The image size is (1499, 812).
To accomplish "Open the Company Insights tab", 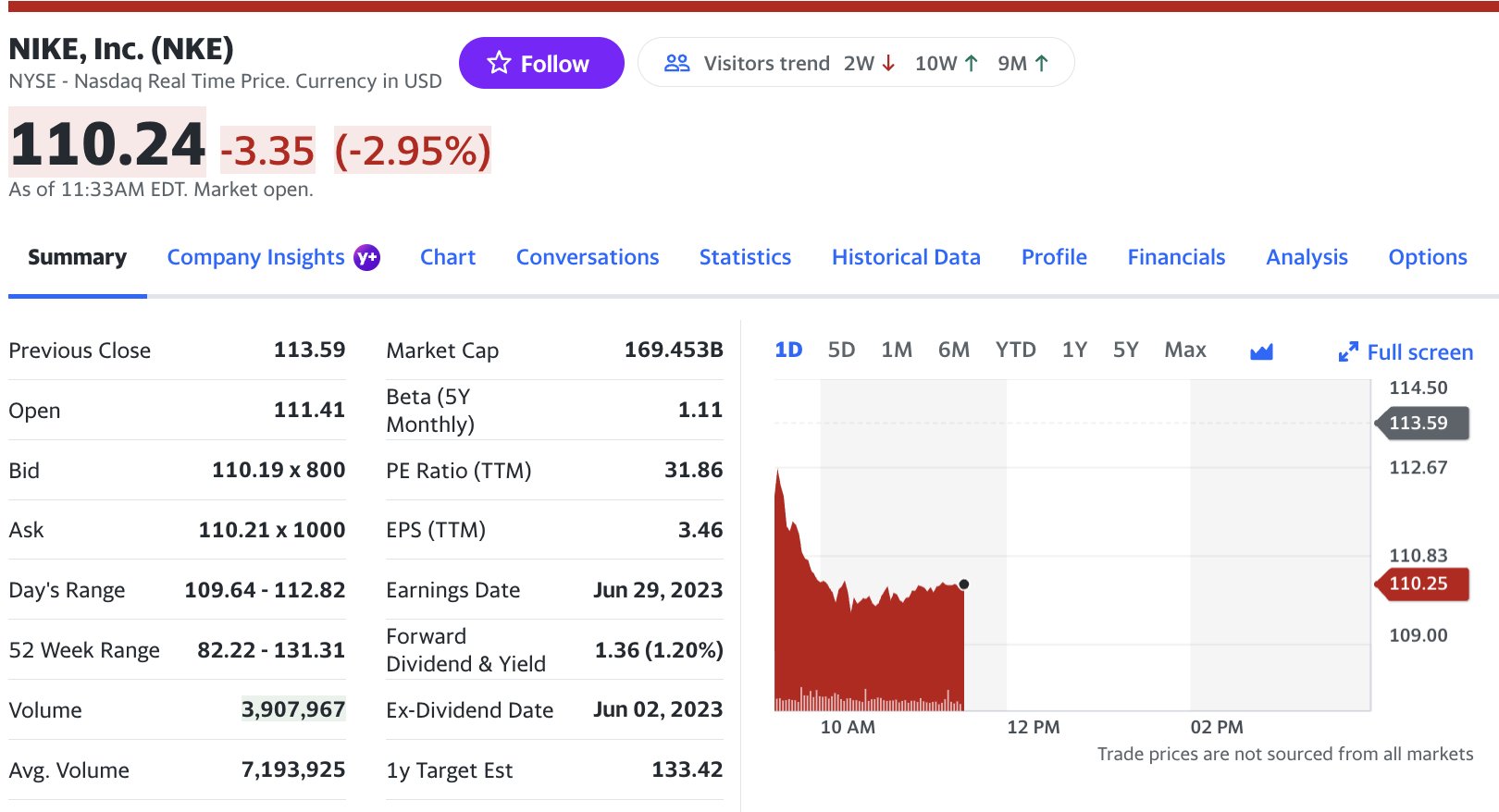I will click(255, 257).
